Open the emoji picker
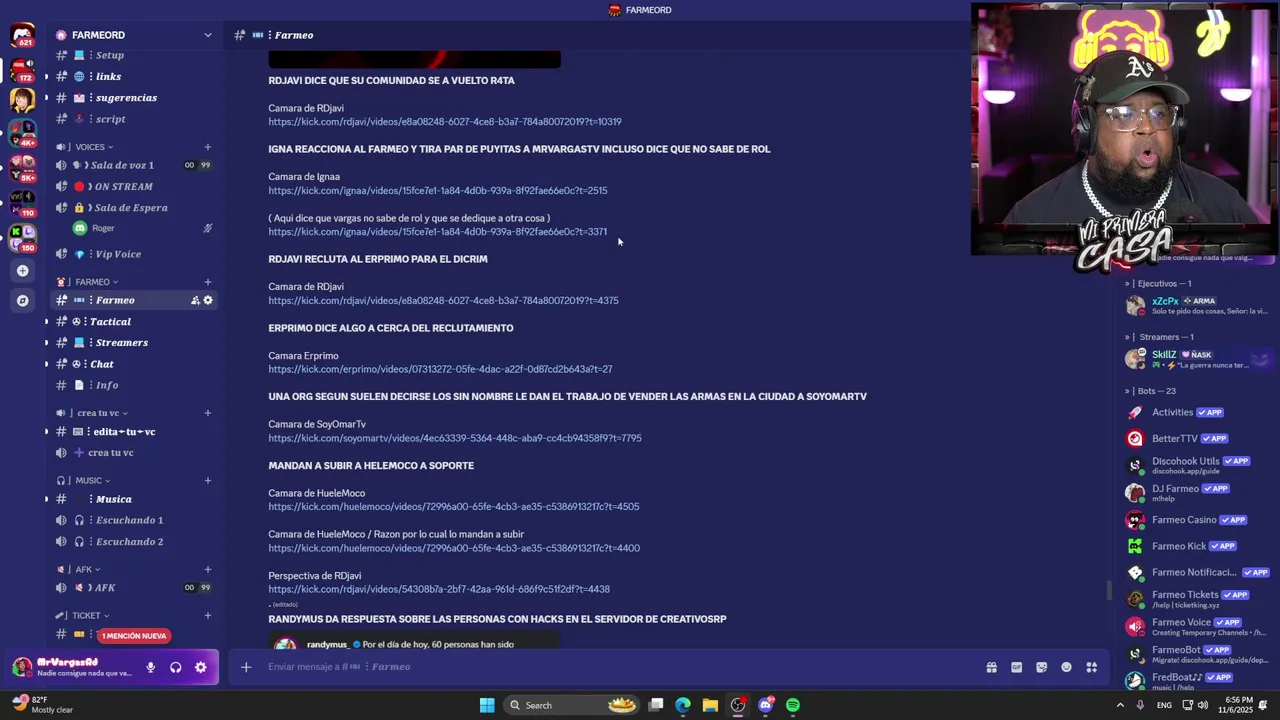Screen dimensions: 1280x720 [x=1066, y=667]
